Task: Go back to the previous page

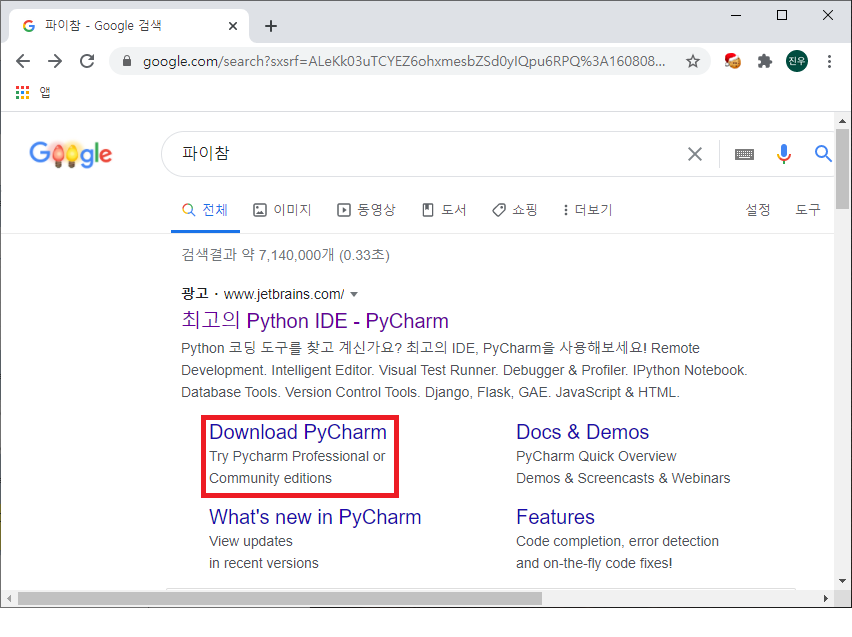Action: click(23, 61)
